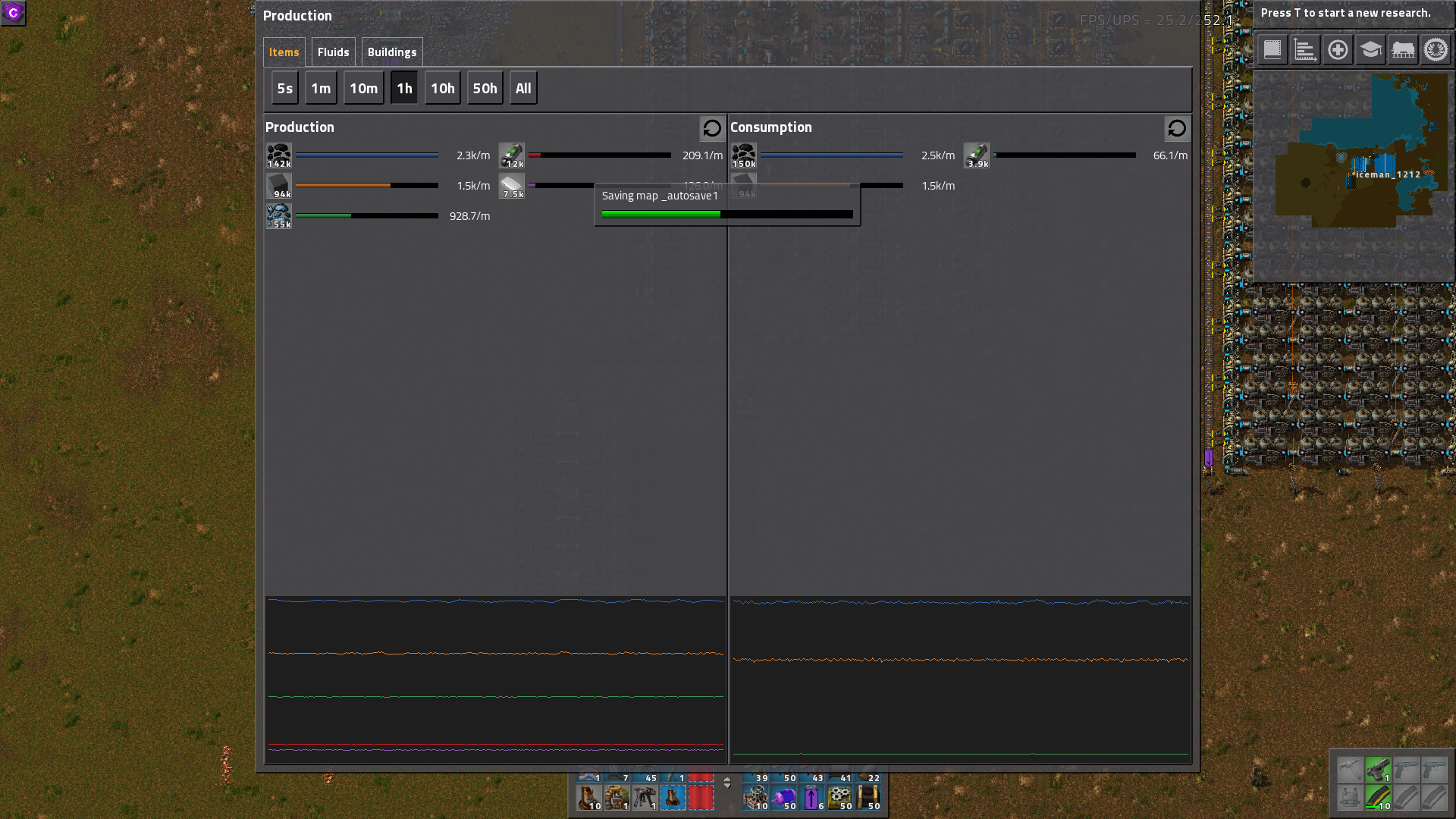Choose the 10h time range
The image size is (1456, 819).
click(x=443, y=88)
